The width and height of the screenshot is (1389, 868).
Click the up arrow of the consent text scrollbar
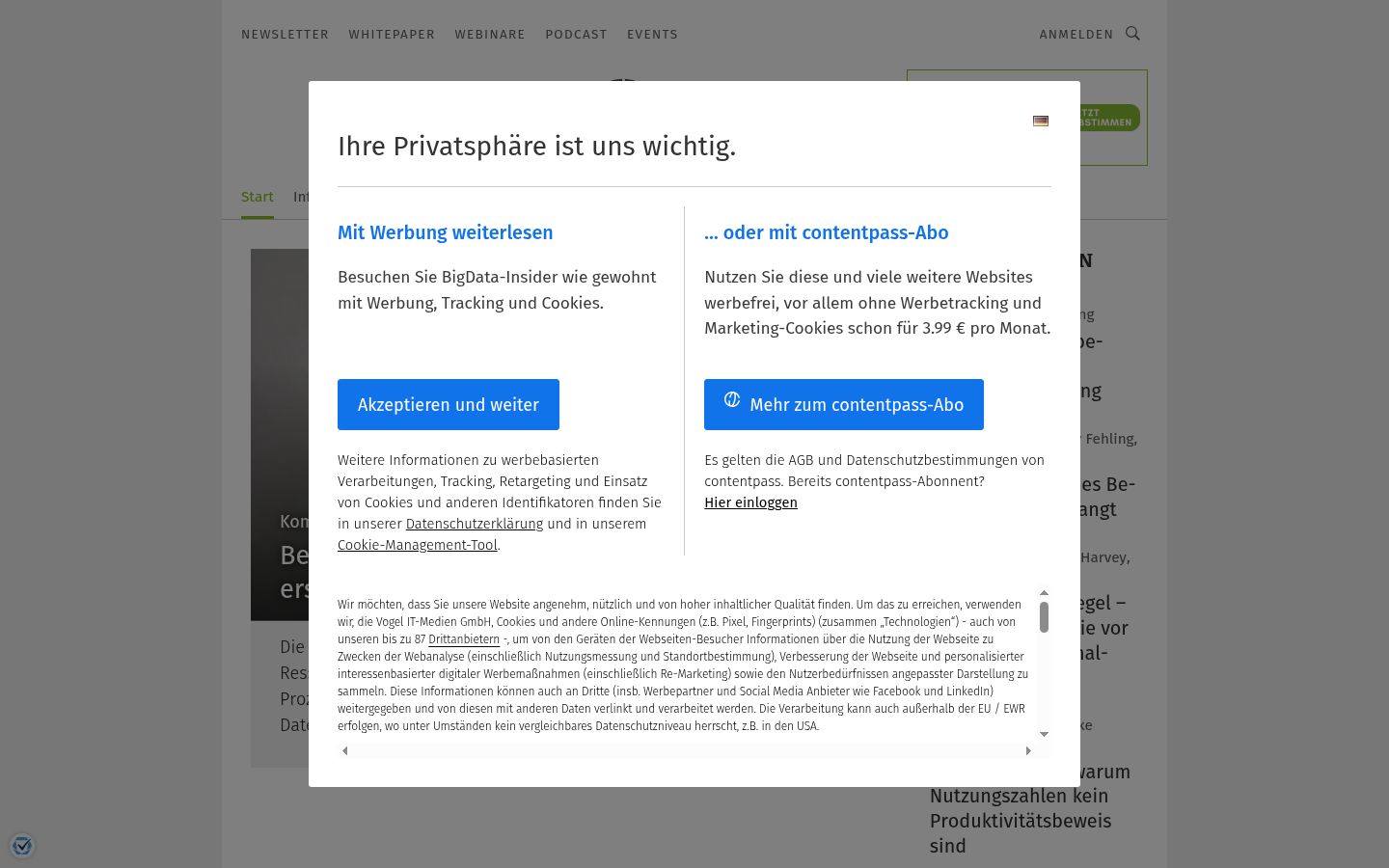(1044, 593)
